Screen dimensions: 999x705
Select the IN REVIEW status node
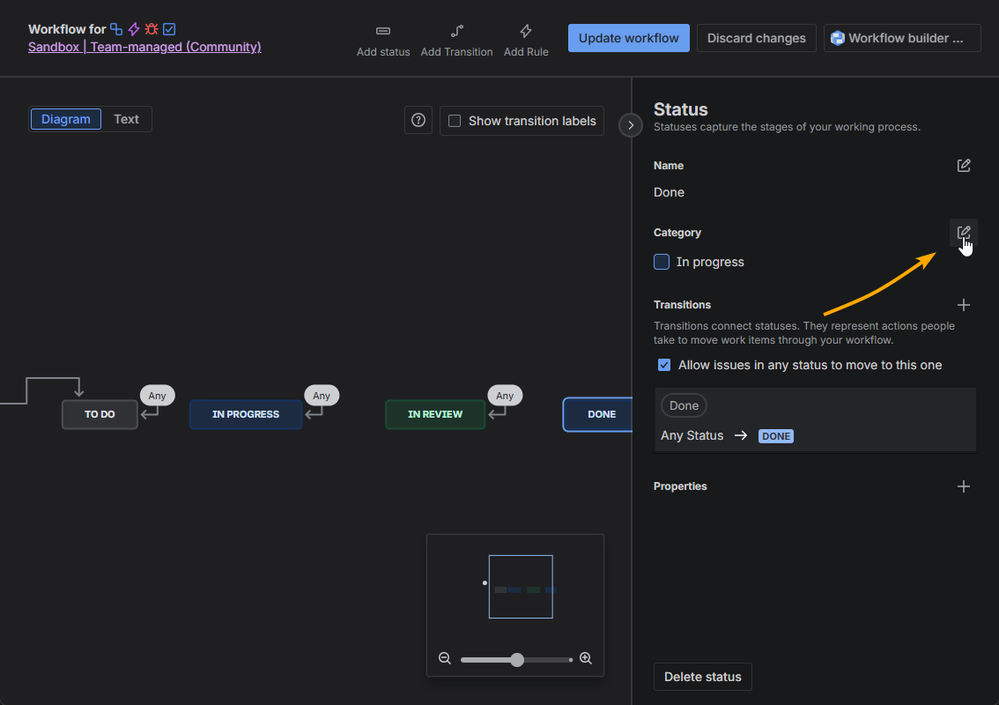coord(435,415)
